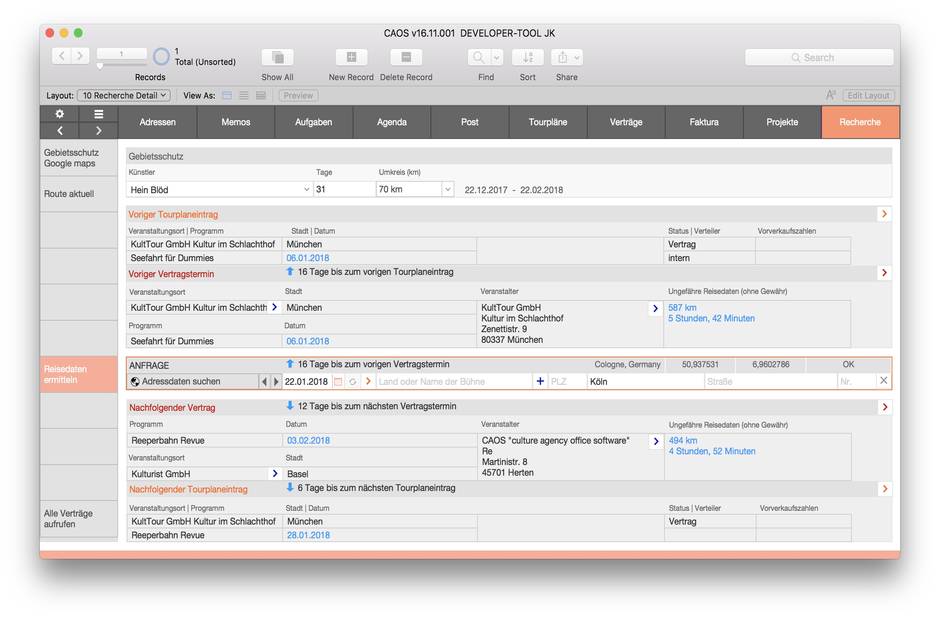
Task: Open the hamburger menu in navigation bar
Action: tap(99, 114)
